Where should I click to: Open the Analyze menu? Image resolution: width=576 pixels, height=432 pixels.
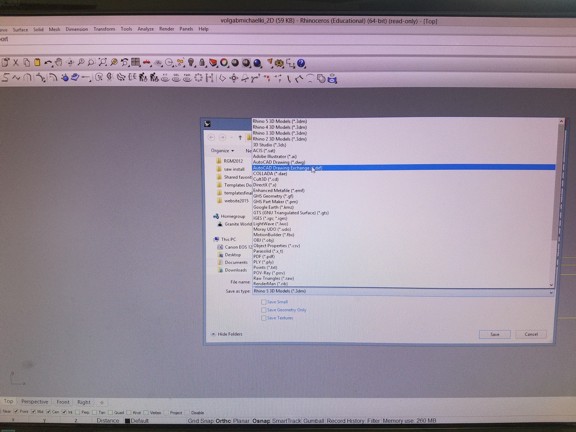pos(145,29)
